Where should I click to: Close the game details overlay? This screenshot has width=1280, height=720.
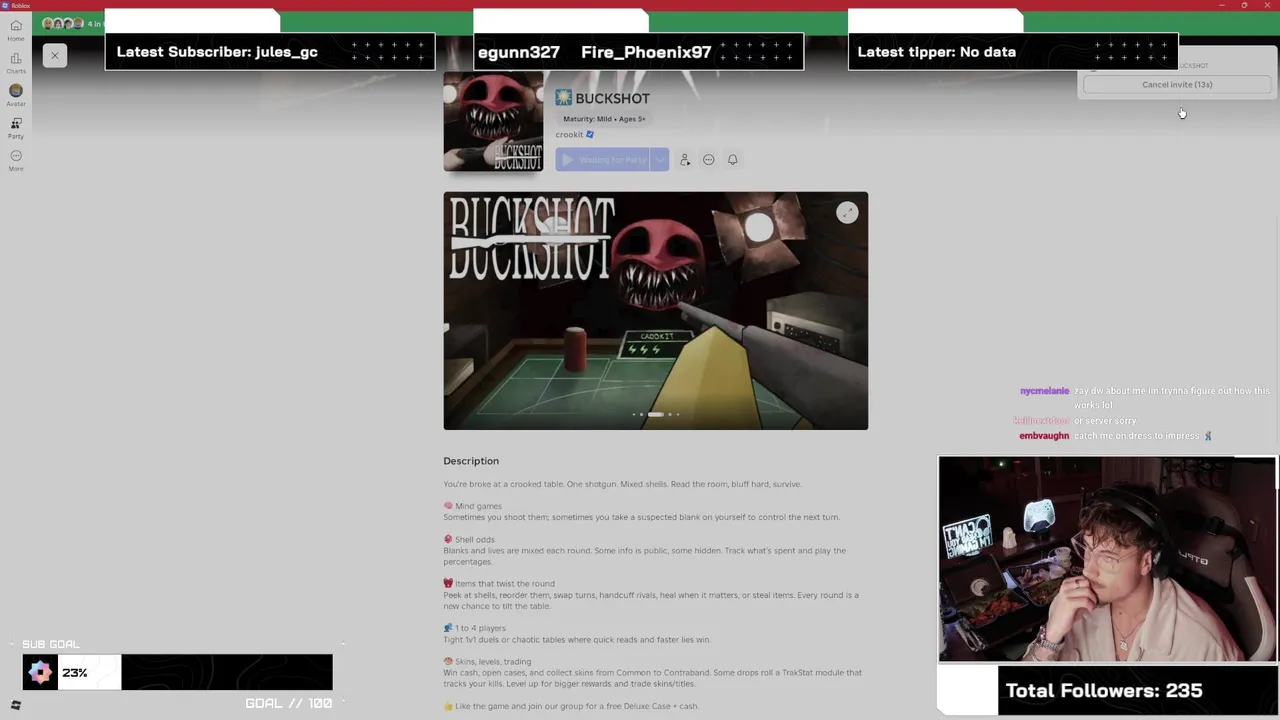pos(55,55)
